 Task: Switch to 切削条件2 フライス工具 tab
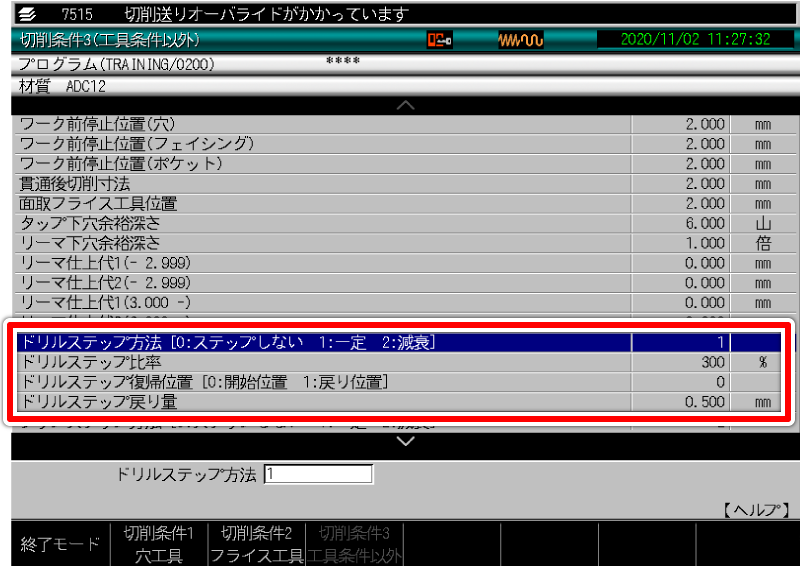[256, 543]
